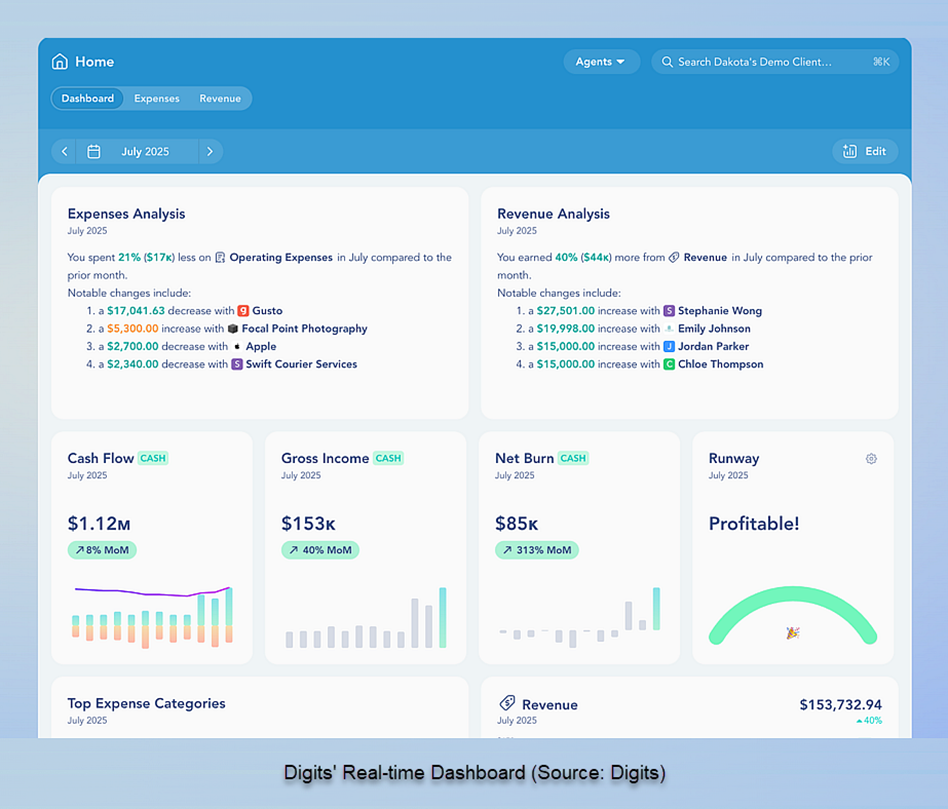Open the calendar date picker icon
The width and height of the screenshot is (948, 809).
[94, 151]
